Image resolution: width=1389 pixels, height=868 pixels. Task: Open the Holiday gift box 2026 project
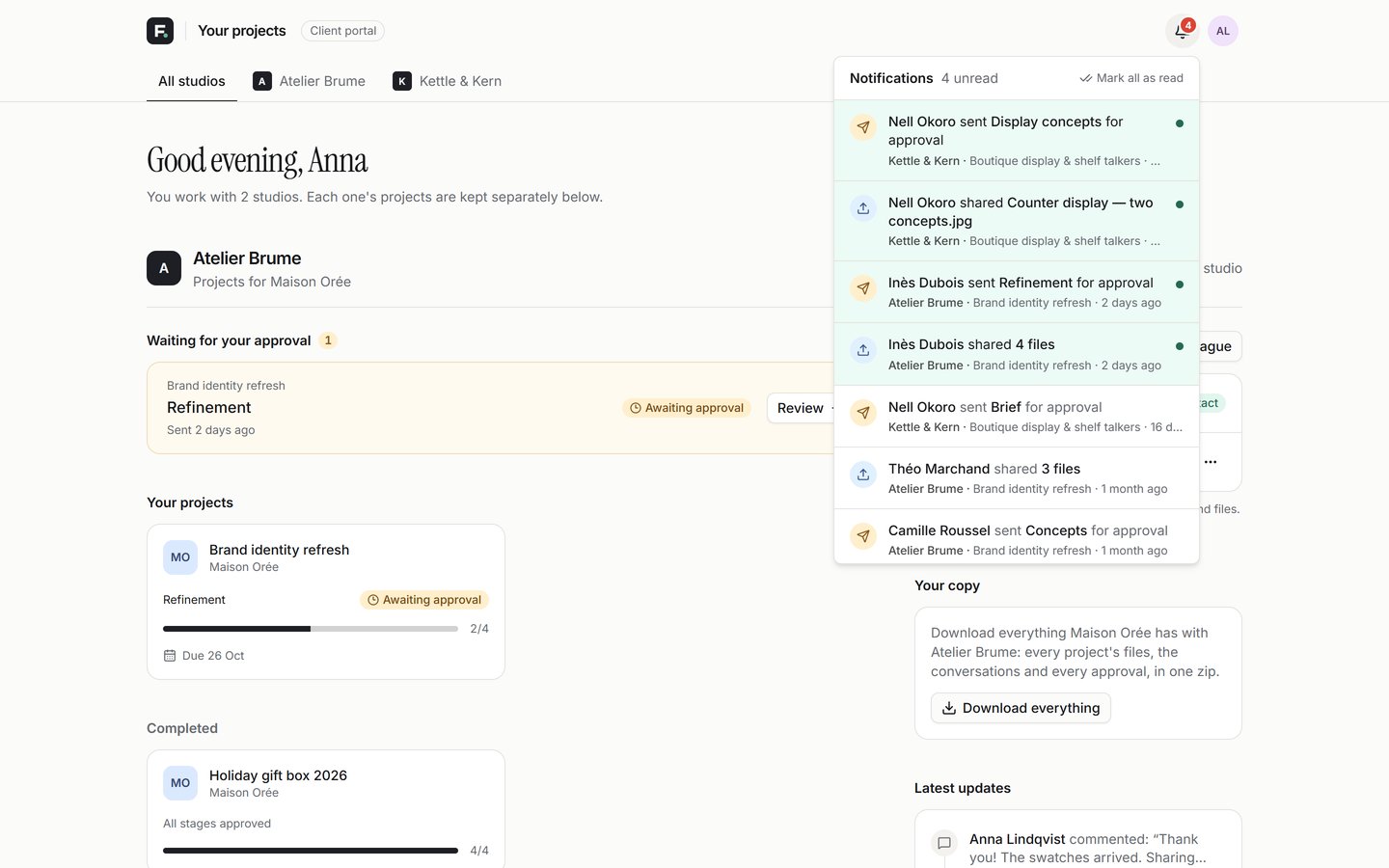(278, 775)
